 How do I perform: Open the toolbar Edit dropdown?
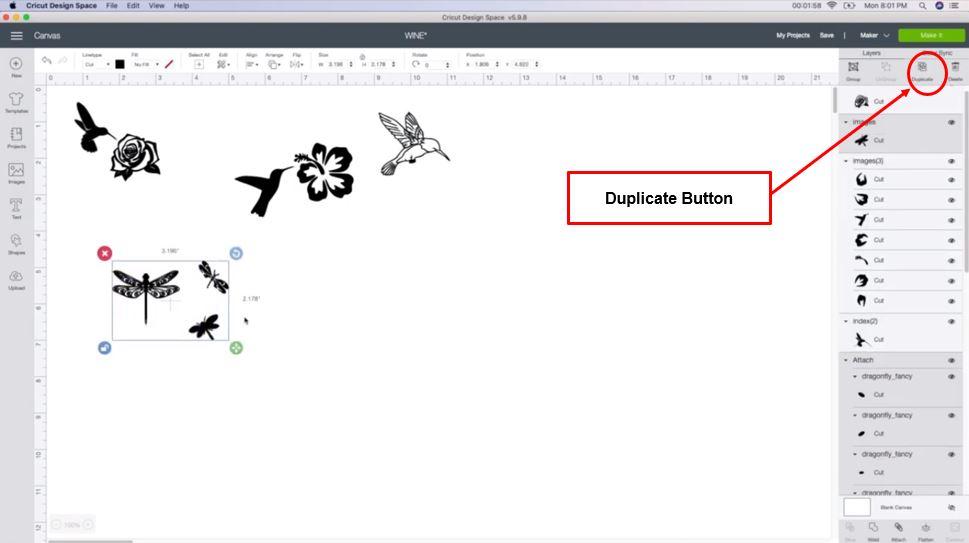(x=223, y=64)
